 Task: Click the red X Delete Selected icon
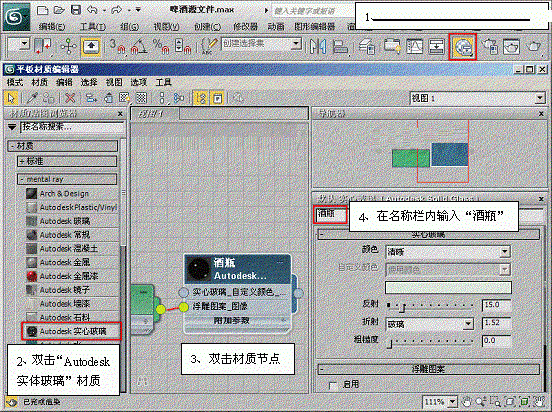[70, 98]
